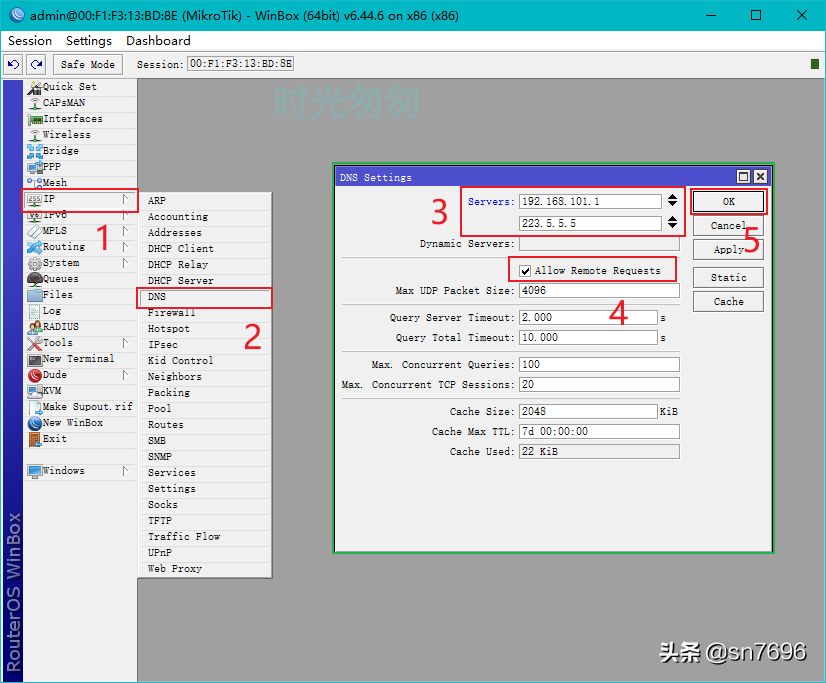Select ARP in IP submenu
The image size is (826, 683).
coord(205,201)
